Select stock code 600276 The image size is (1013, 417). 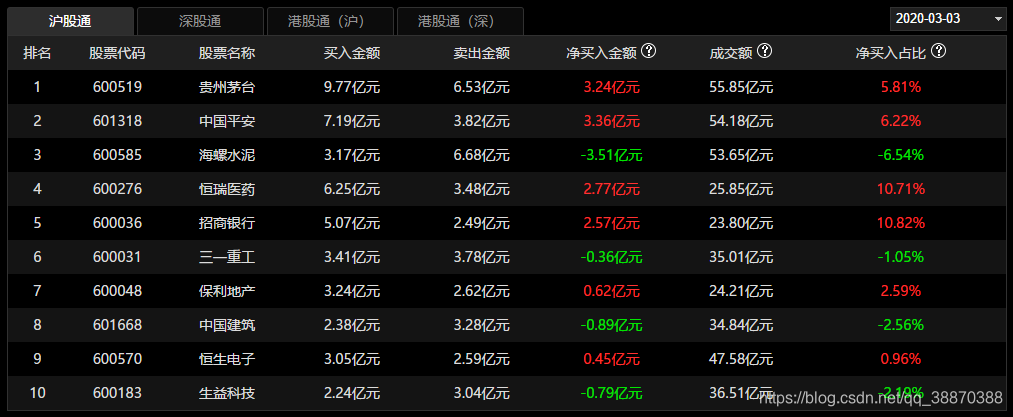click(117, 189)
